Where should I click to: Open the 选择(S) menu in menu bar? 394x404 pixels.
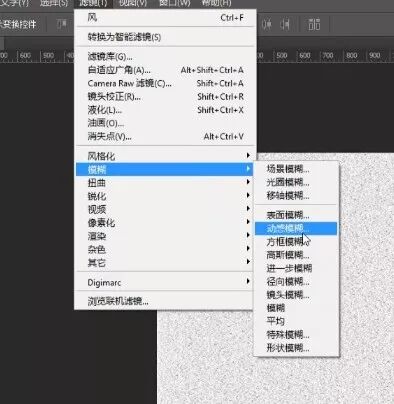click(x=54, y=3)
